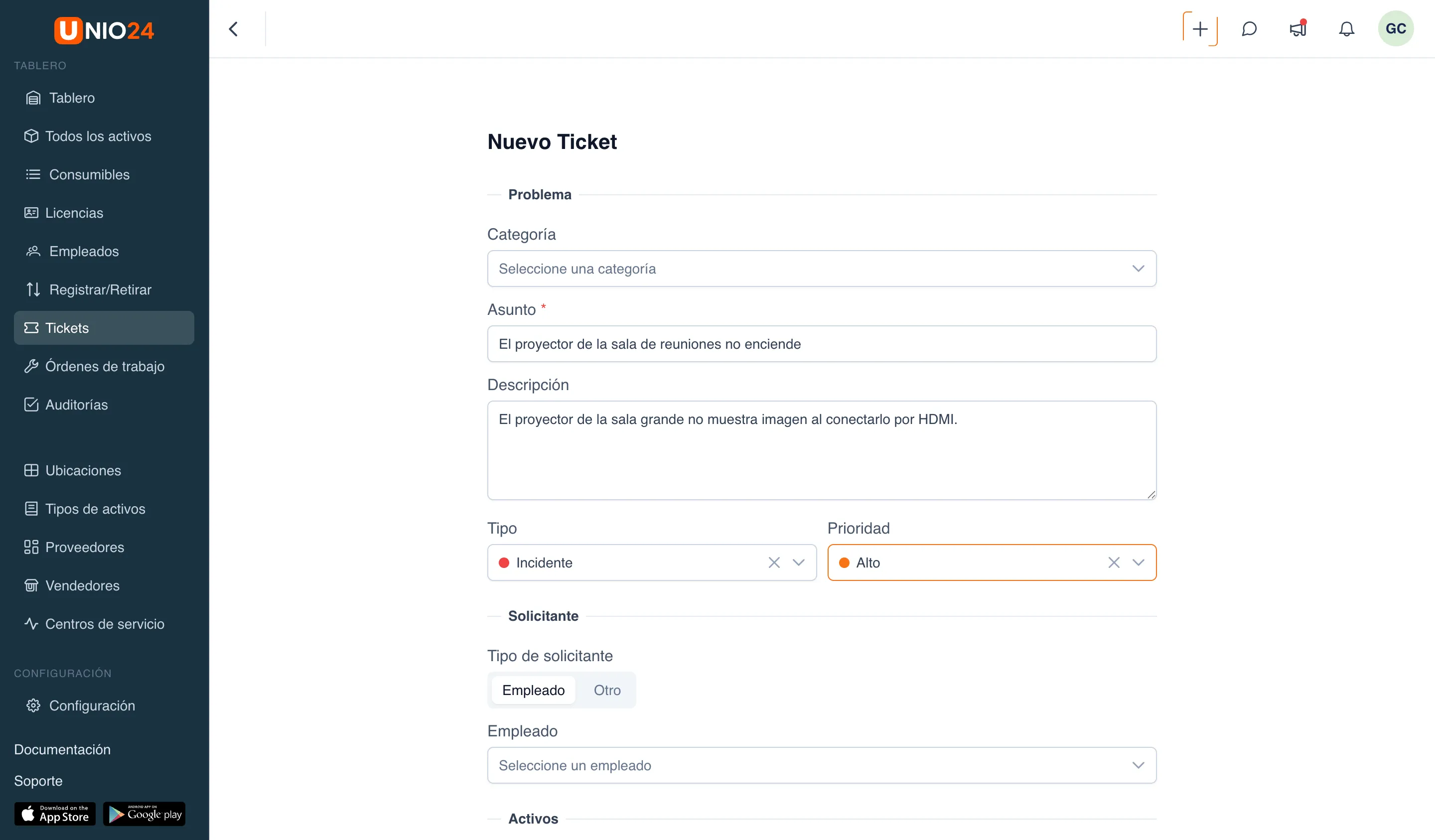Open Órdenes de trabajo page
The width and height of the screenshot is (1435, 840).
pyautogui.click(x=104, y=366)
